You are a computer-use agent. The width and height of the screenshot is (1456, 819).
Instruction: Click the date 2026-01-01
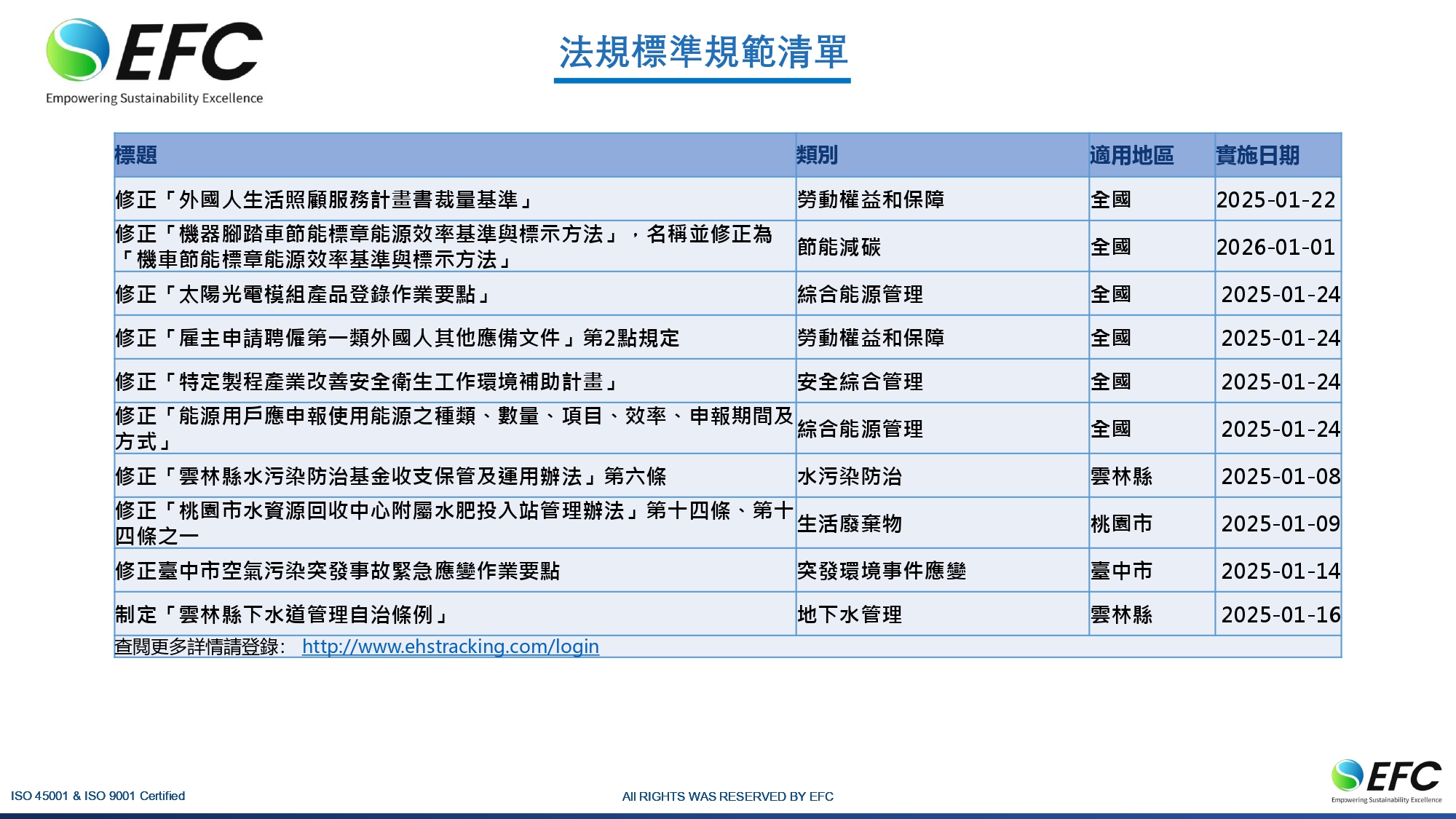pos(1276,247)
